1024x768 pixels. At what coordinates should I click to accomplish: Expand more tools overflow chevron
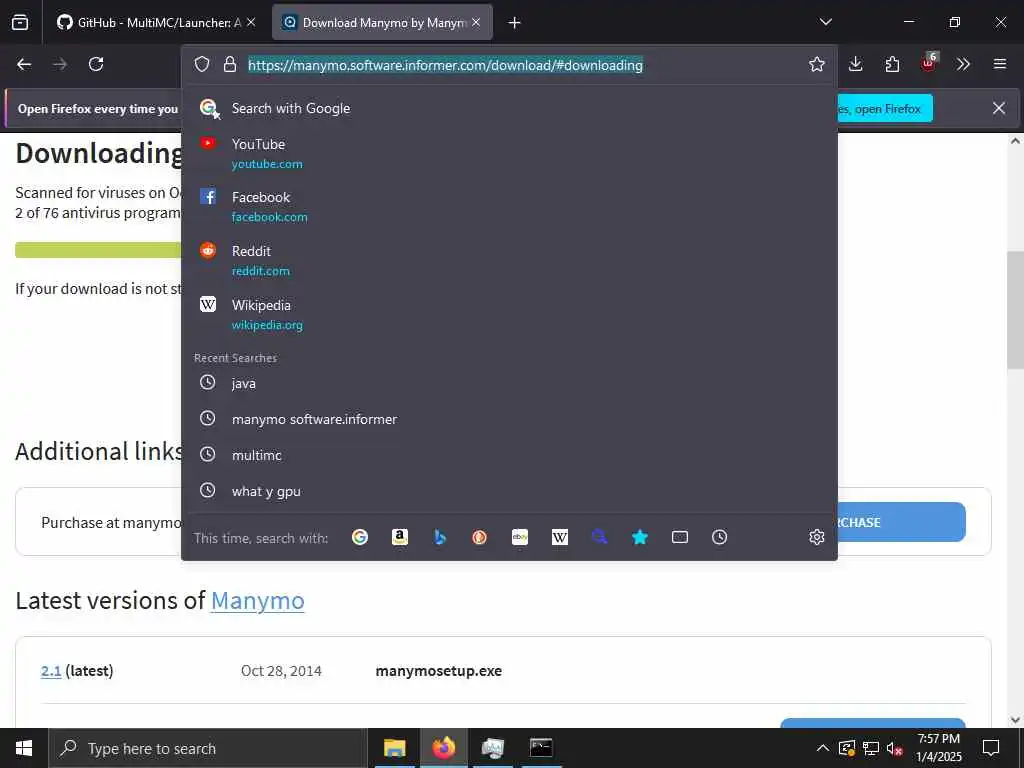[963, 64]
